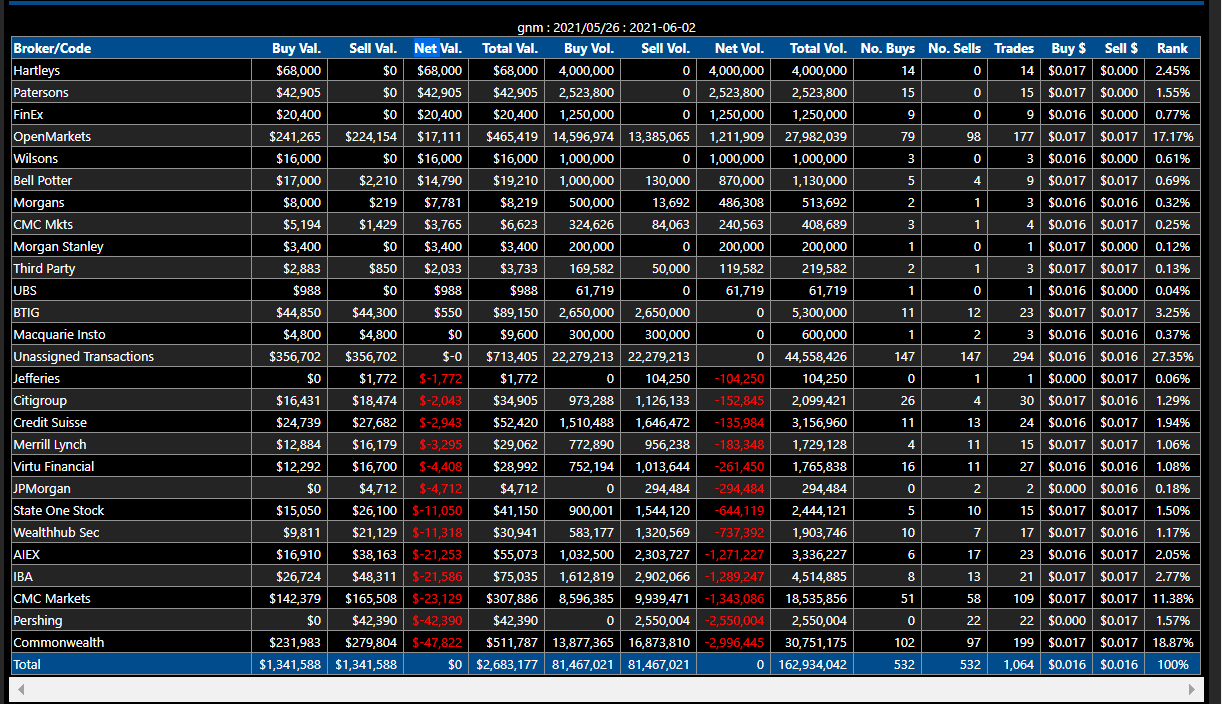Select the AIEX broker name
The image size is (1222, 704).
coord(27,554)
